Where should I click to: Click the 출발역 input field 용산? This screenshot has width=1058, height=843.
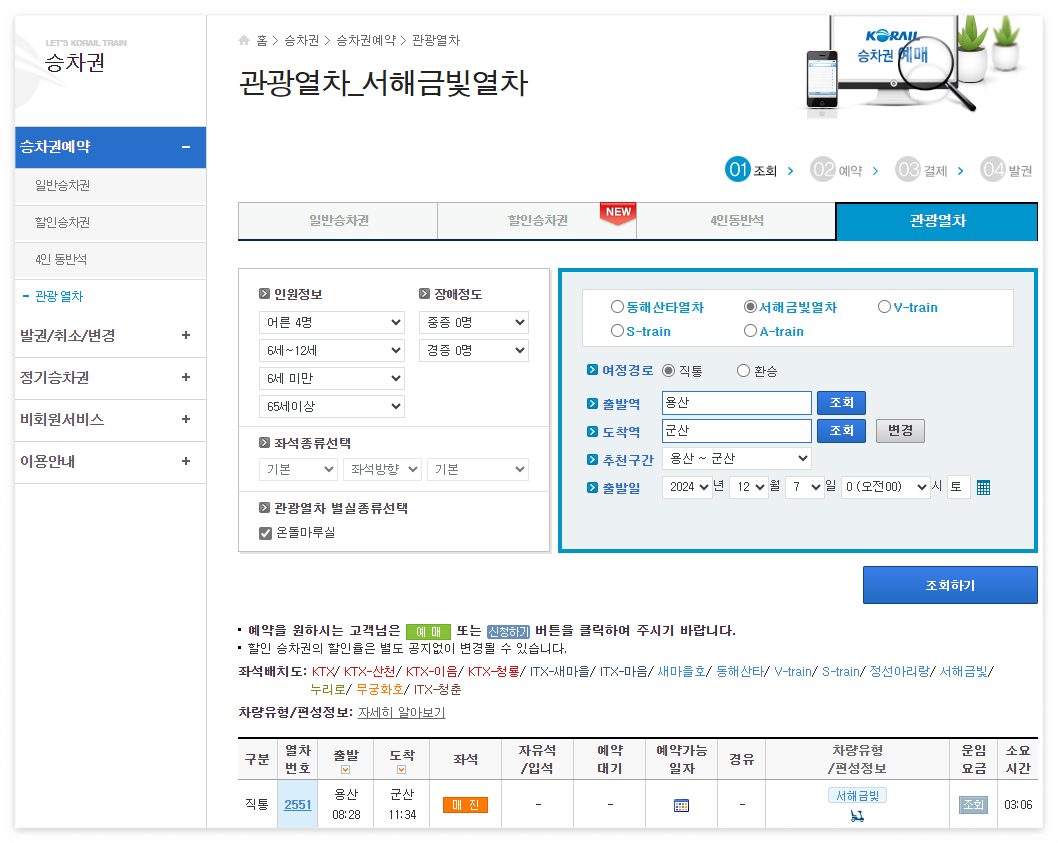[x=737, y=403]
